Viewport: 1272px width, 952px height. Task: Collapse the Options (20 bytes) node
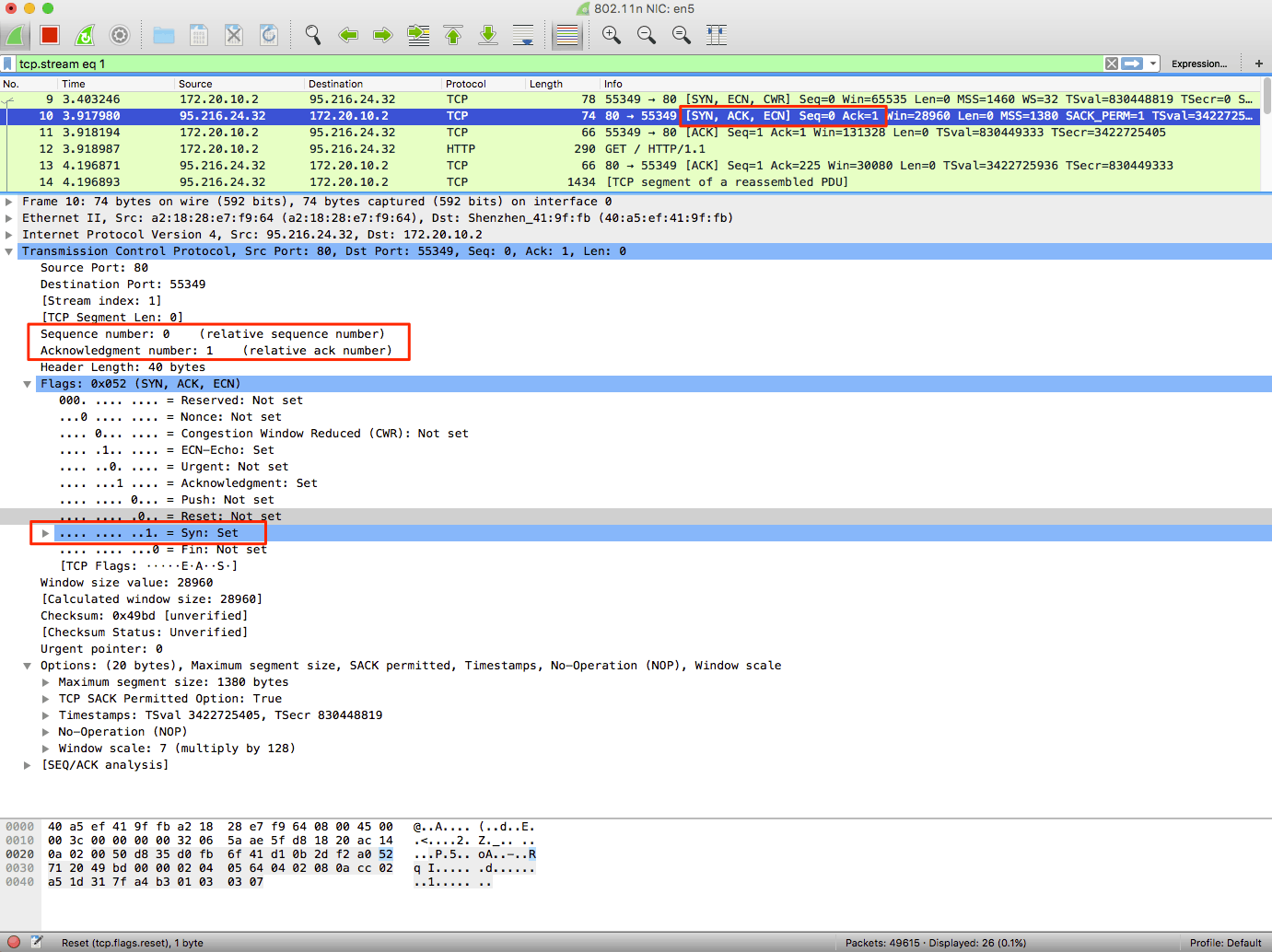pos(28,666)
